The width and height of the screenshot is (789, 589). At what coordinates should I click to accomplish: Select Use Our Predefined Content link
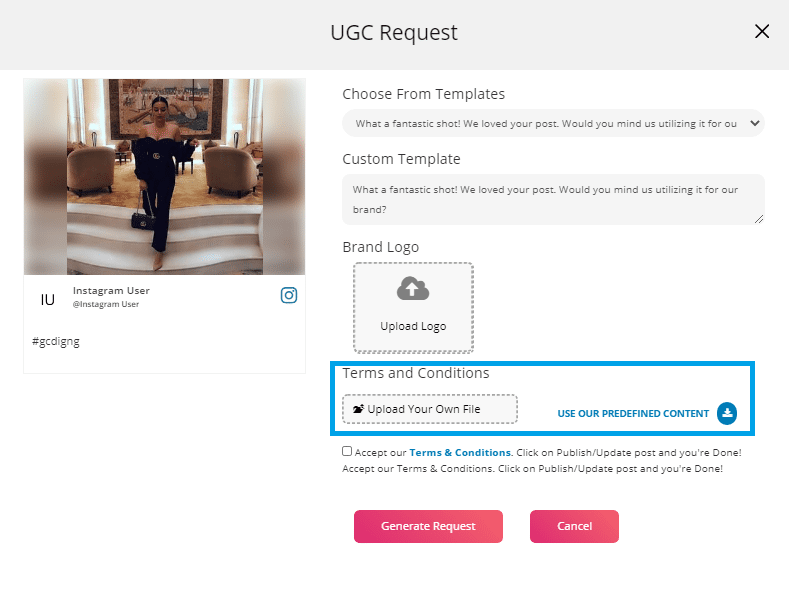click(633, 414)
